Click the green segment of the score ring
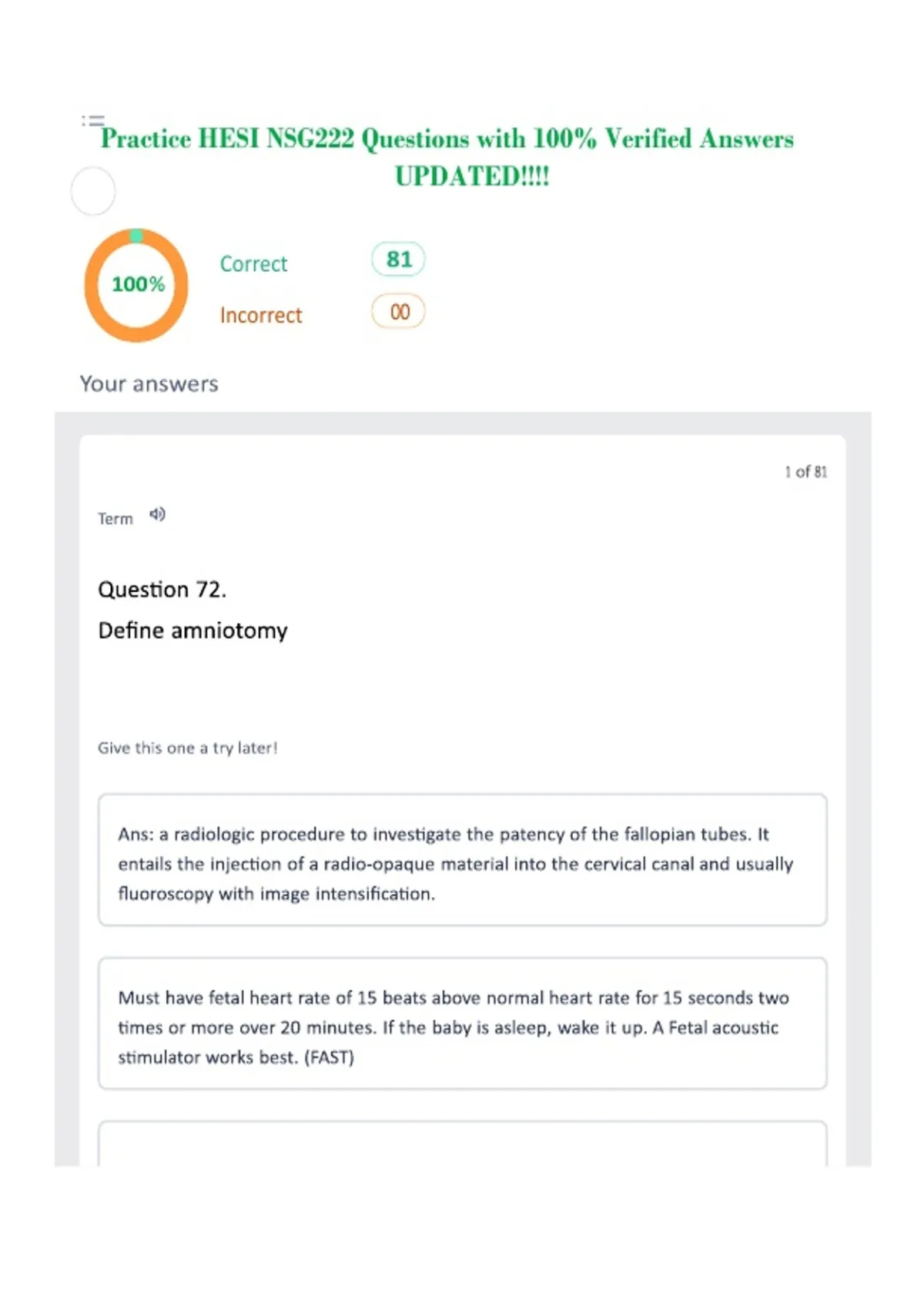Viewport: 924px width, 1309px height. pyautogui.click(x=136, y=235)
